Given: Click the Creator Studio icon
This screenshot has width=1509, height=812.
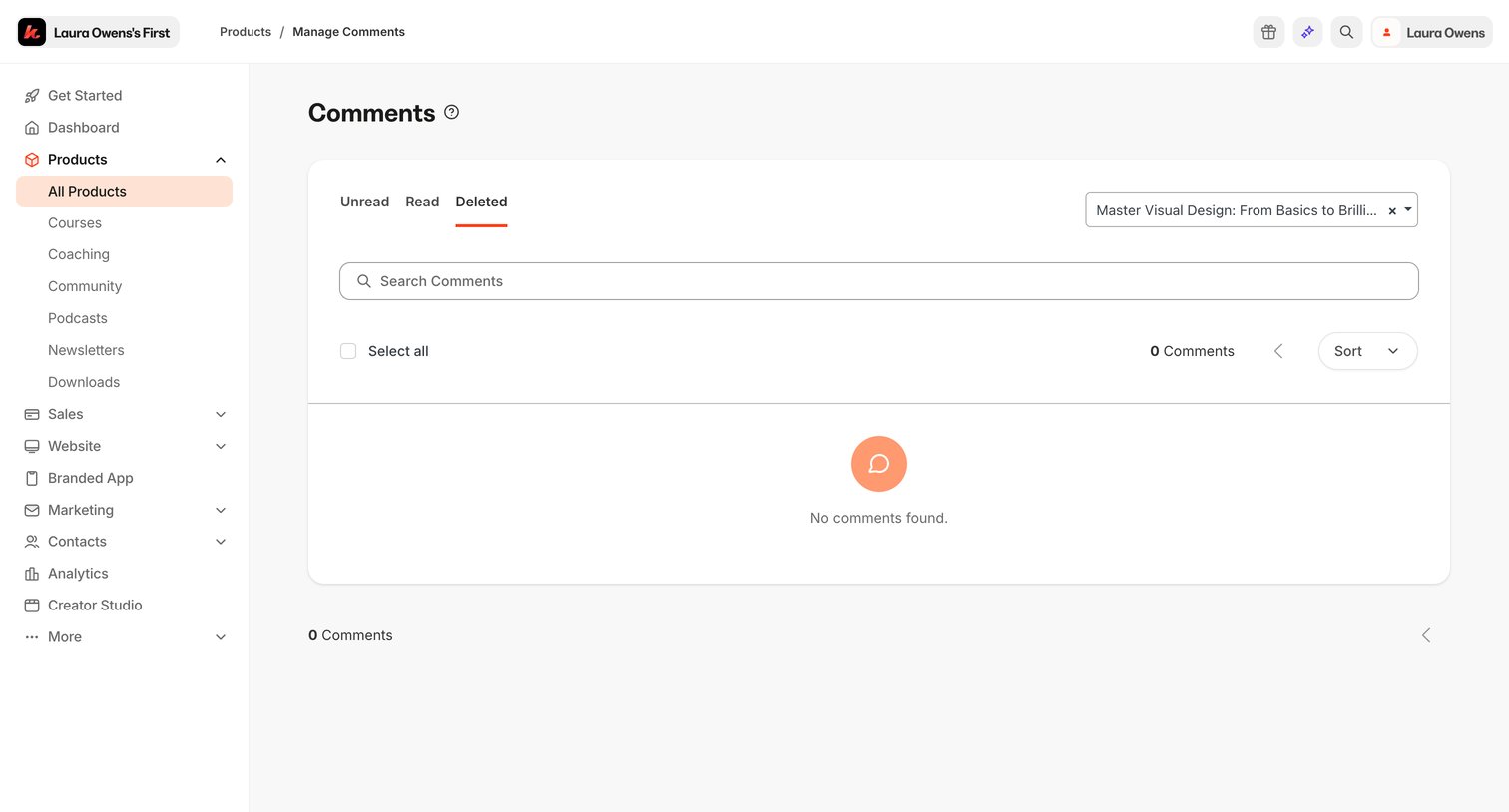Looking at the screenshot, I should point(32,606).
